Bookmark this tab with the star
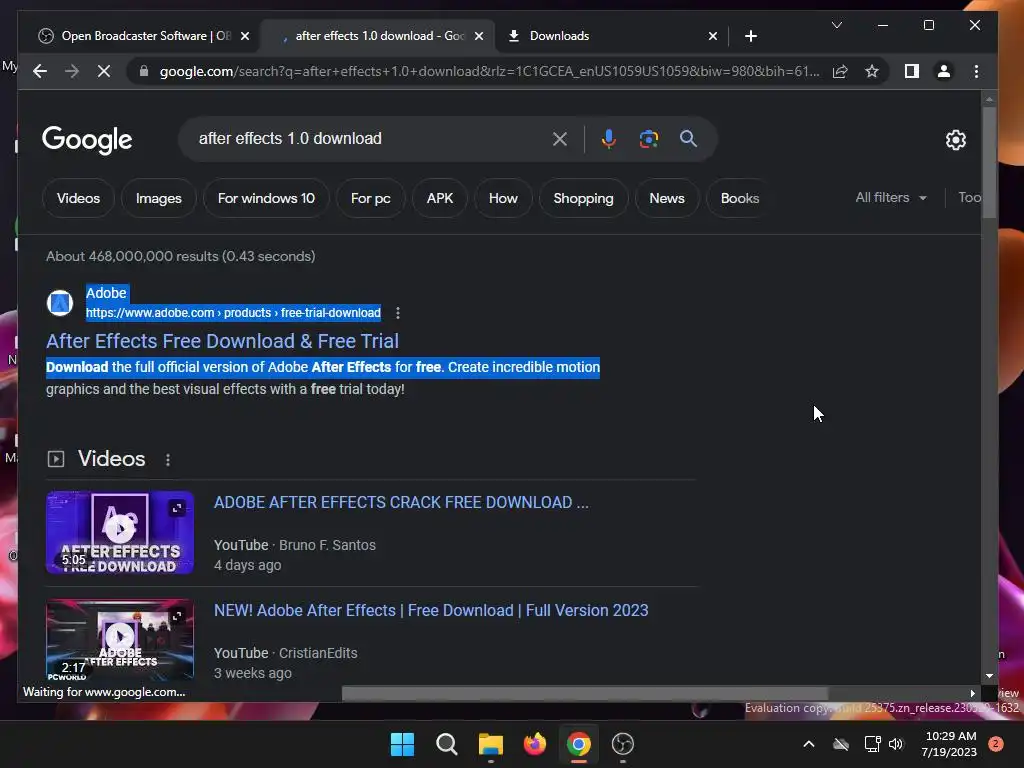The width and height of the screenshot is (1024, 768). (872, 71)
